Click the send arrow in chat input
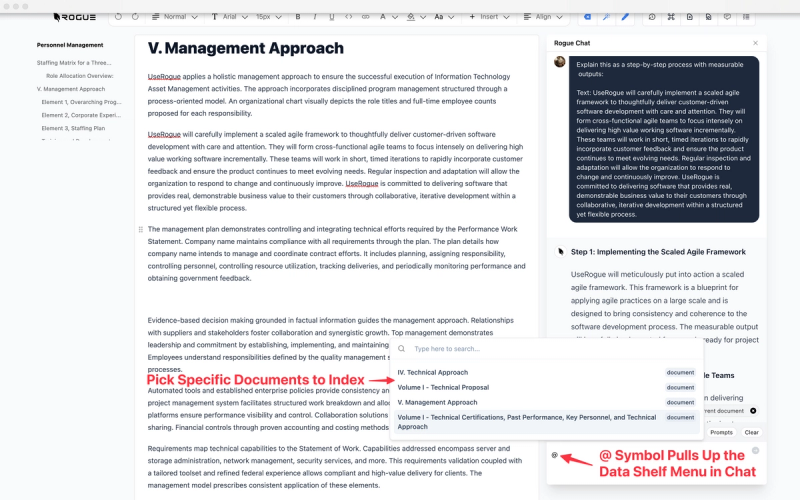Viewport: 800px width, 500px height. [756, 451]
